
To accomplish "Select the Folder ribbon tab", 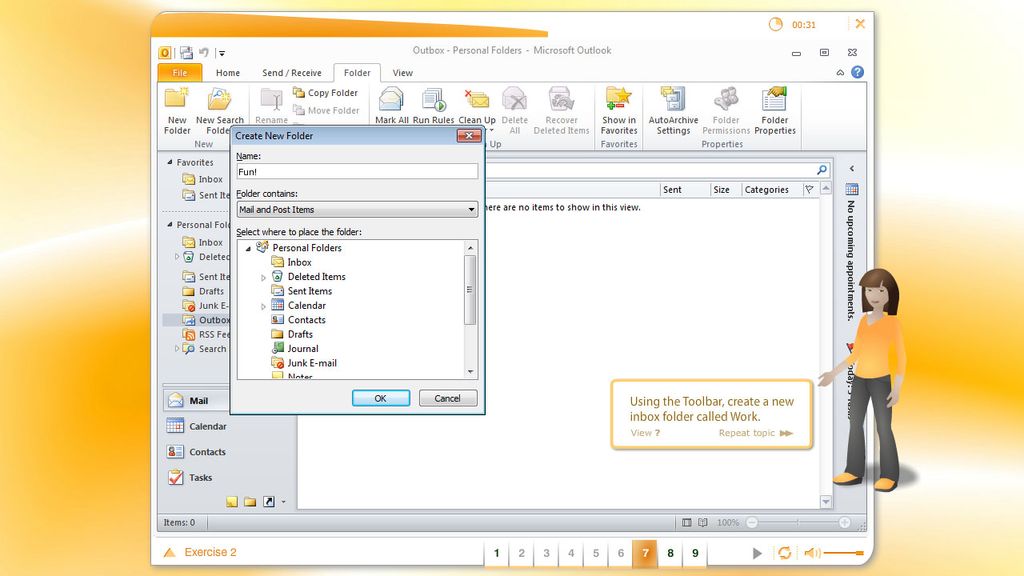I will click(x=357, y=72).
